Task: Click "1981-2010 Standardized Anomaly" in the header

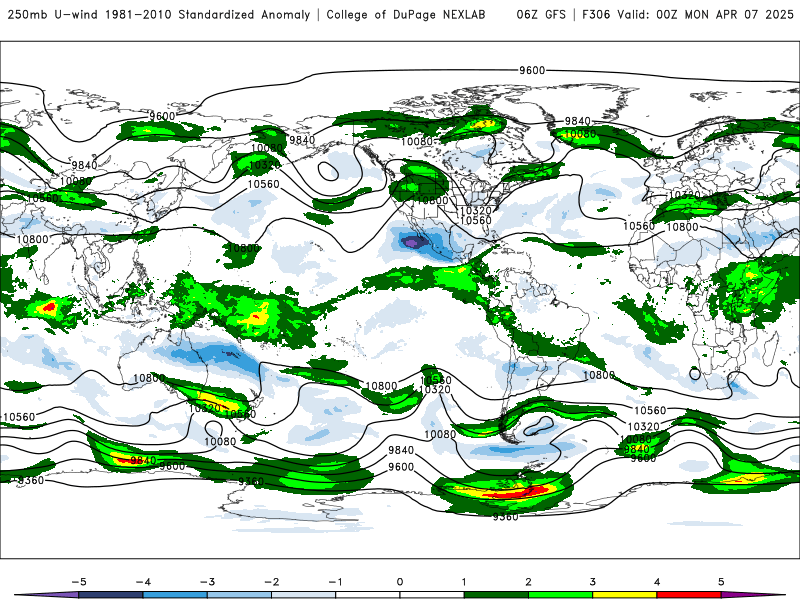Action: (208, 14)
